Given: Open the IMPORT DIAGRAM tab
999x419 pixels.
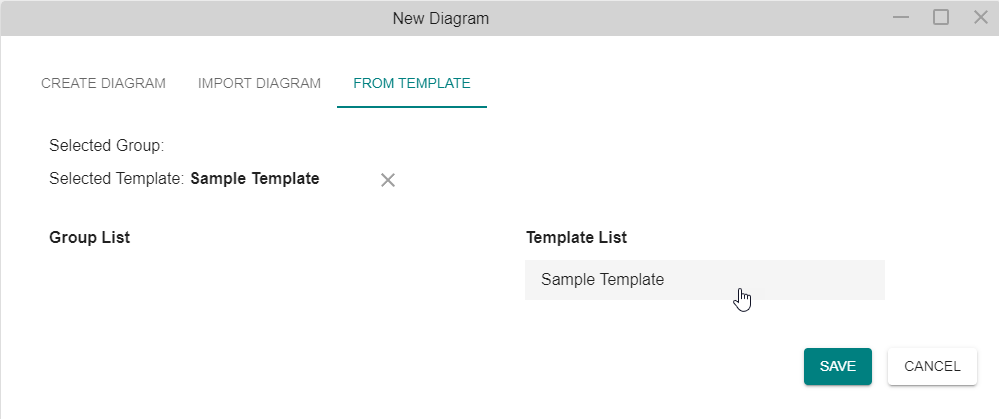Looking at the screenshot, I should pyautogui.click(x=259, y=83).
